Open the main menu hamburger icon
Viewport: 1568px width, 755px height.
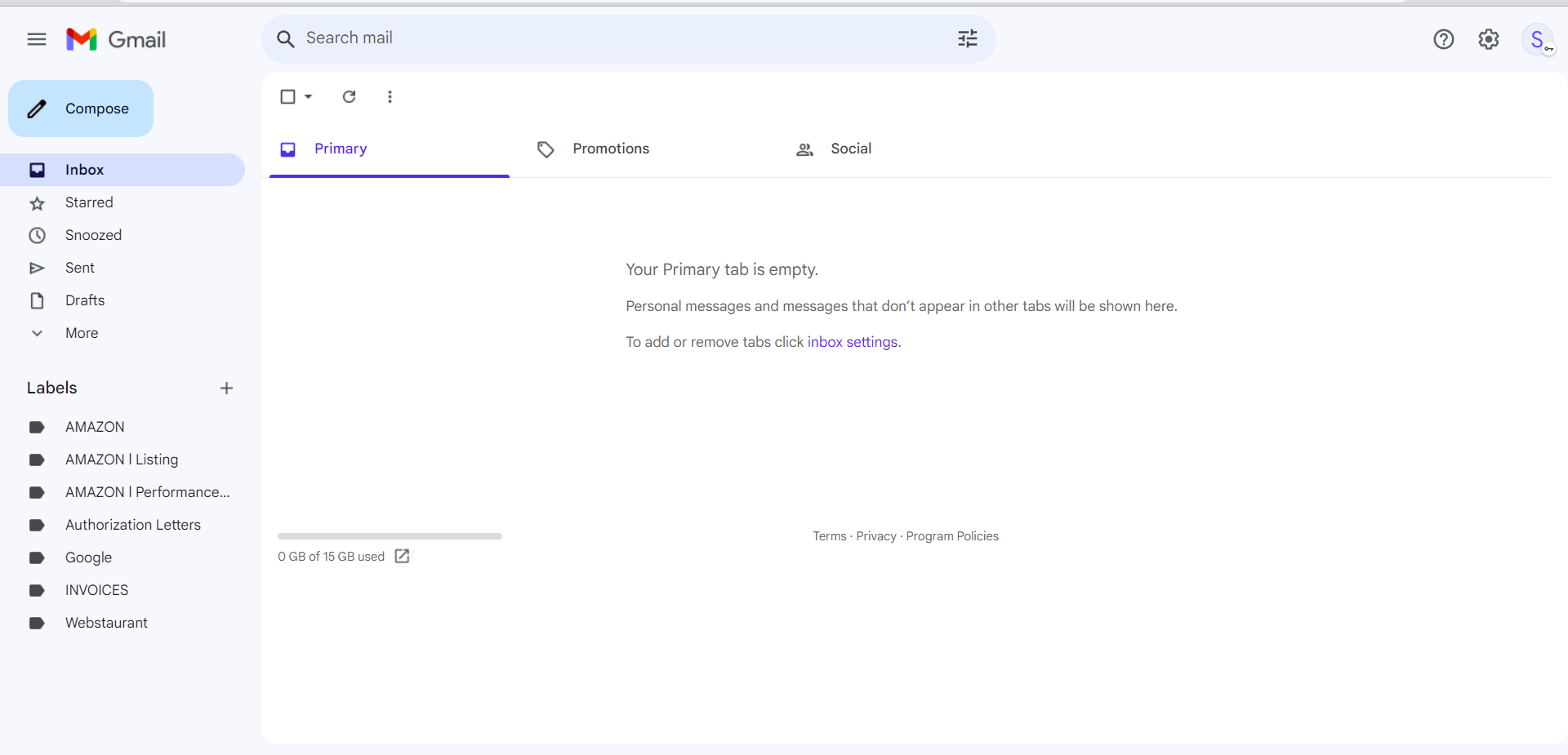pyautogui.click(x=37, y=39)
